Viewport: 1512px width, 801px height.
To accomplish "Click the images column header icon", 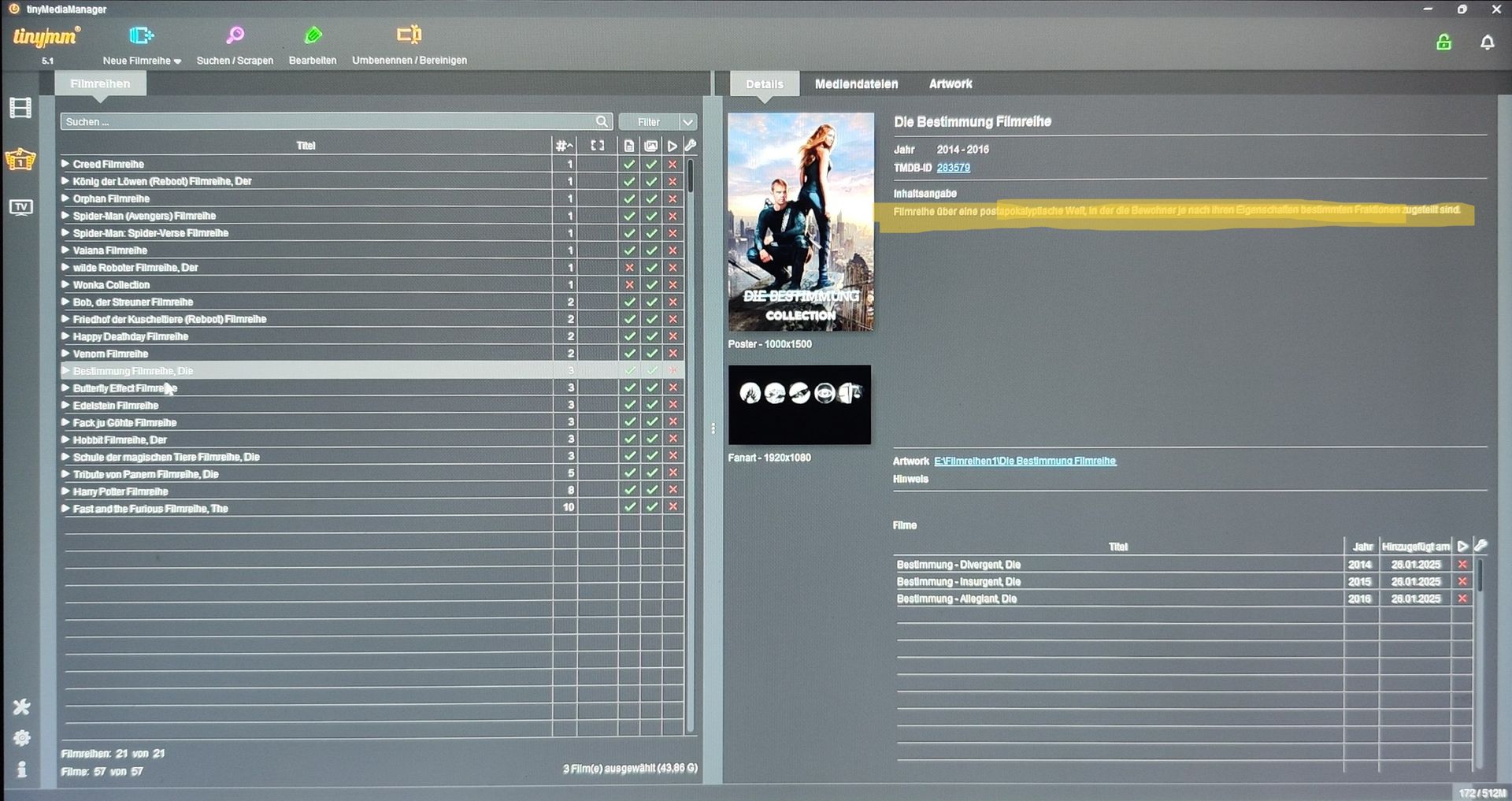I will click(x=651, y=146).
